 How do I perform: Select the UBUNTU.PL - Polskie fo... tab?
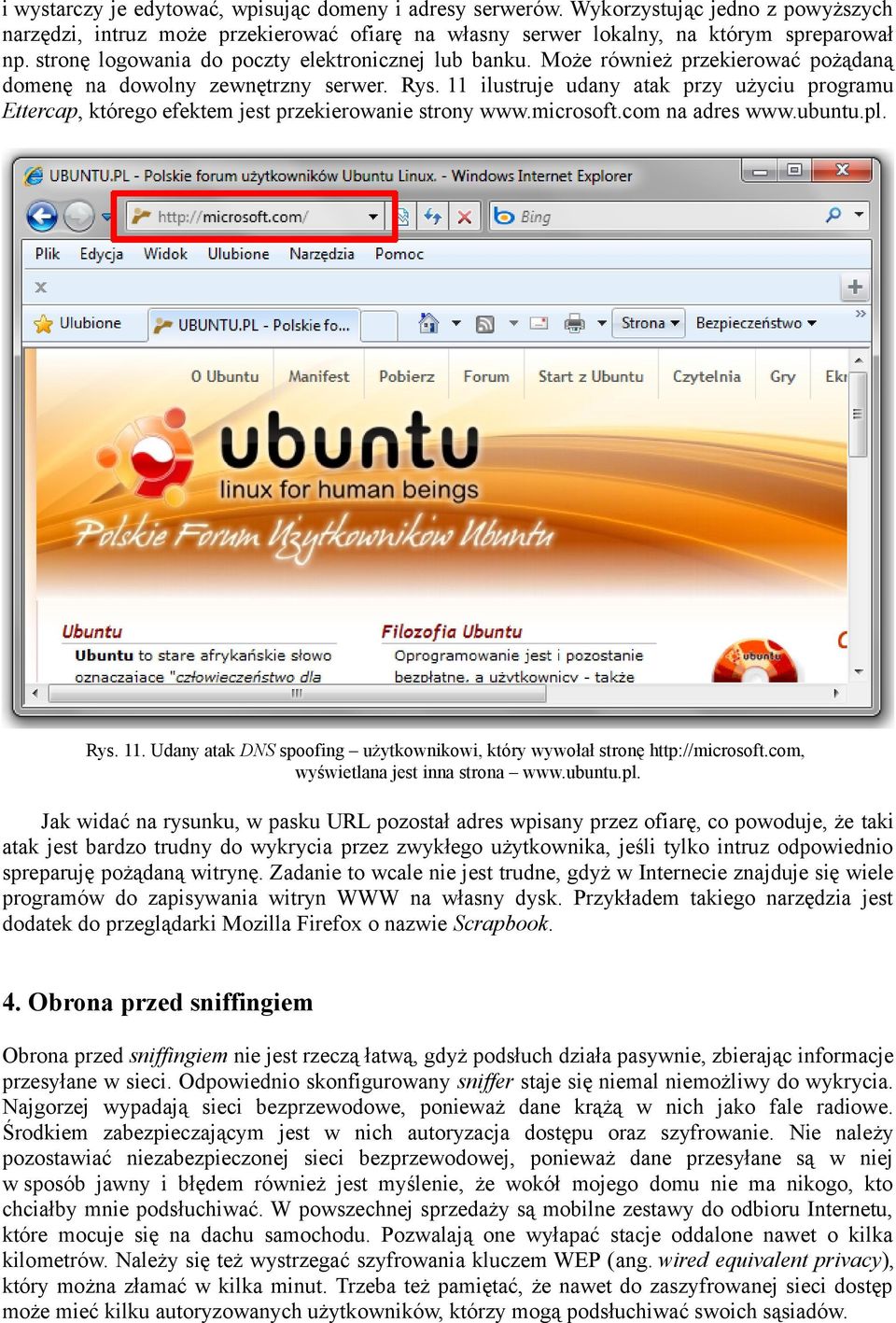(253, 325)
